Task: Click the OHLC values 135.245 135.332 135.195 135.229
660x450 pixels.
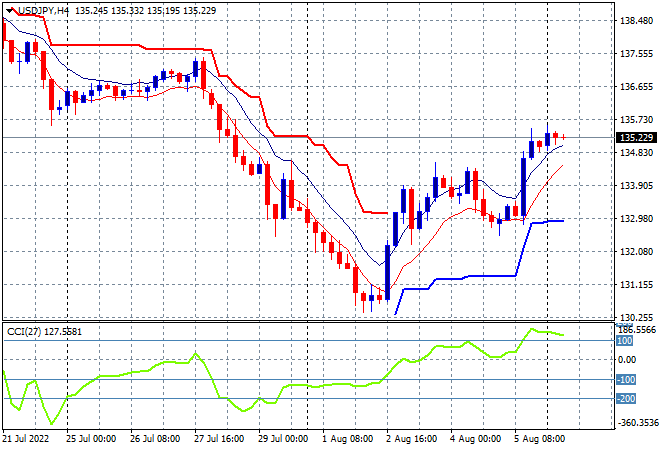Action: point(146,11)
